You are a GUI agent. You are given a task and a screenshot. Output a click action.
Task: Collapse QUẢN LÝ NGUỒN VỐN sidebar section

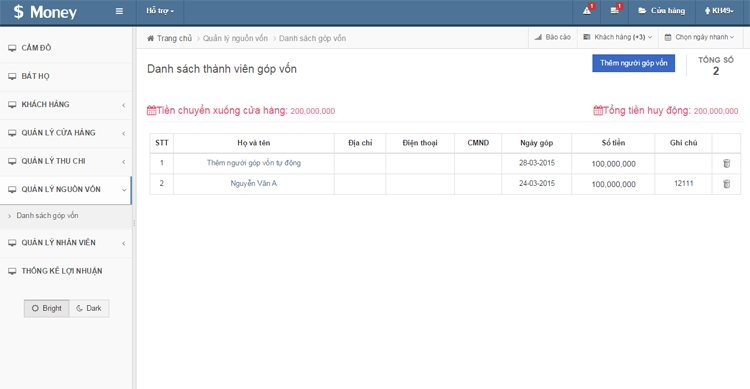66,189
